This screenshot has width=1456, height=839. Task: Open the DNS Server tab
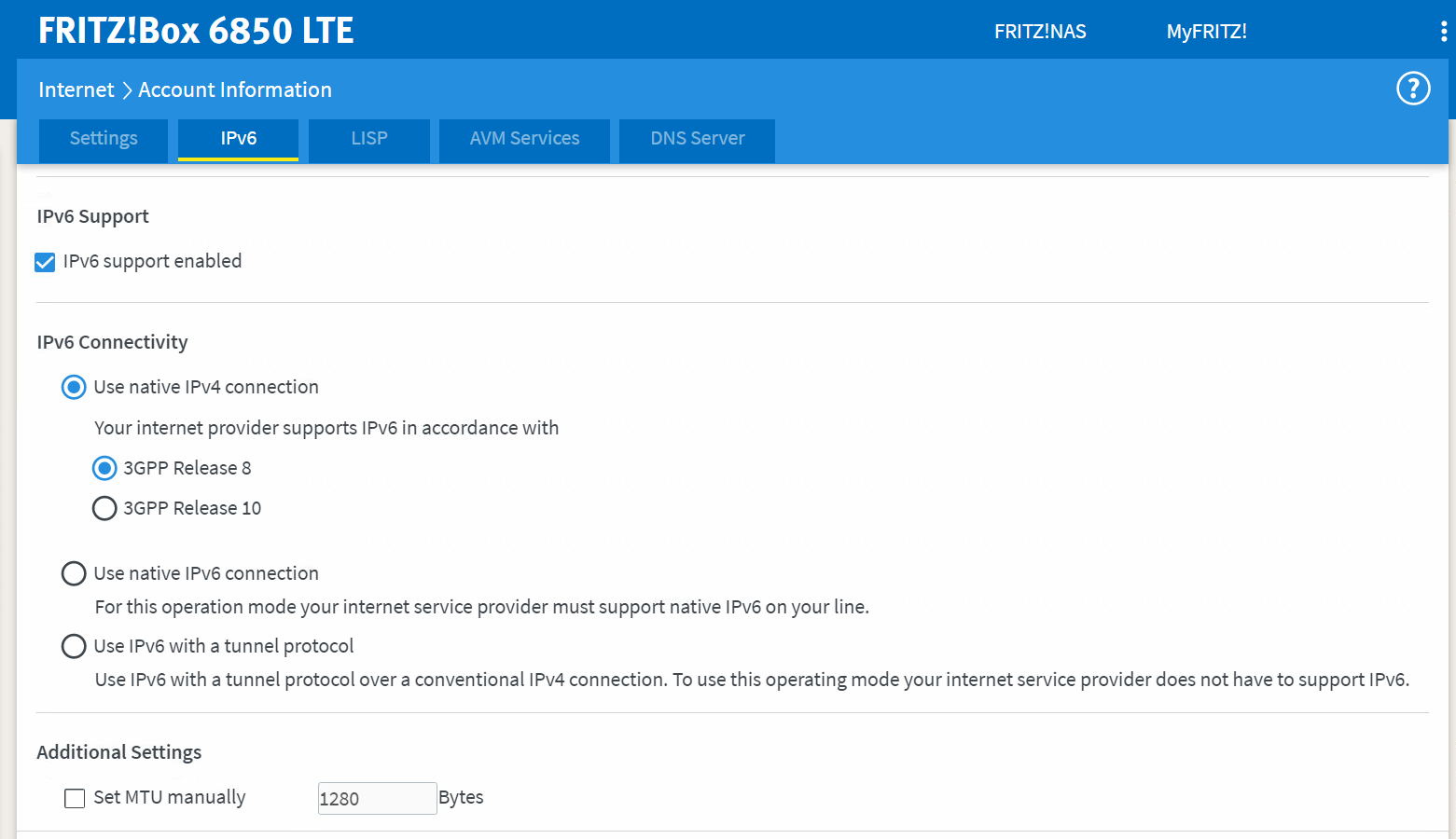click(697, 139)
